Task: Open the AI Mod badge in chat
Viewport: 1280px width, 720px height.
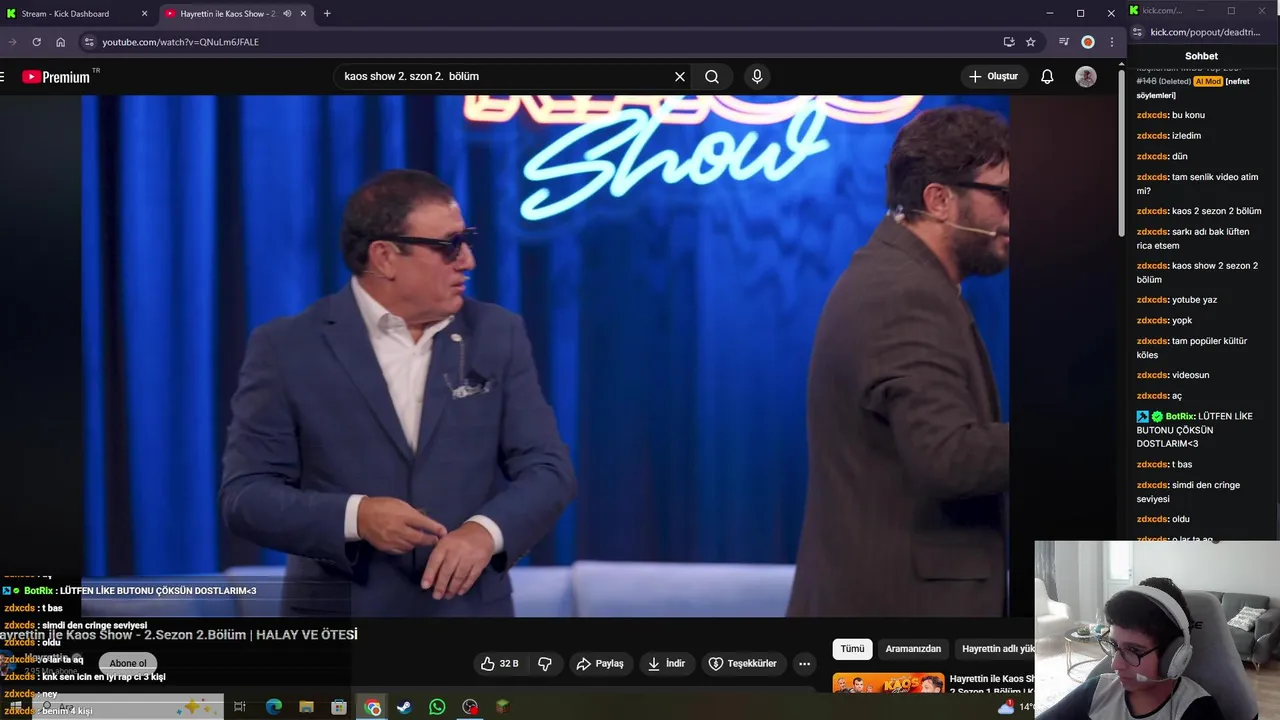Action: click(x=1207, y=81)
